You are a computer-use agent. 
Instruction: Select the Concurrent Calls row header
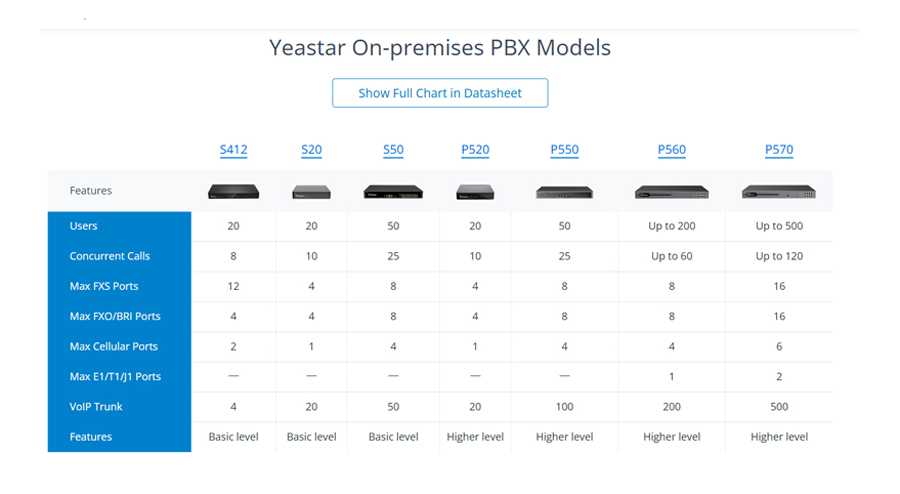110,256
